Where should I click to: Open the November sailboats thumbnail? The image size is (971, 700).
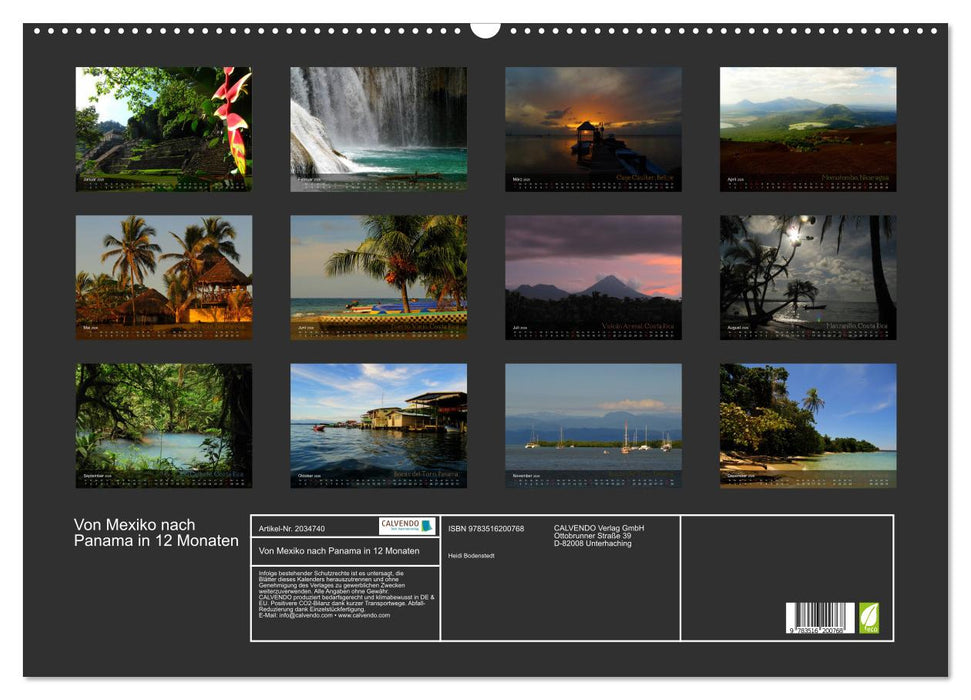tap(593, 425)
